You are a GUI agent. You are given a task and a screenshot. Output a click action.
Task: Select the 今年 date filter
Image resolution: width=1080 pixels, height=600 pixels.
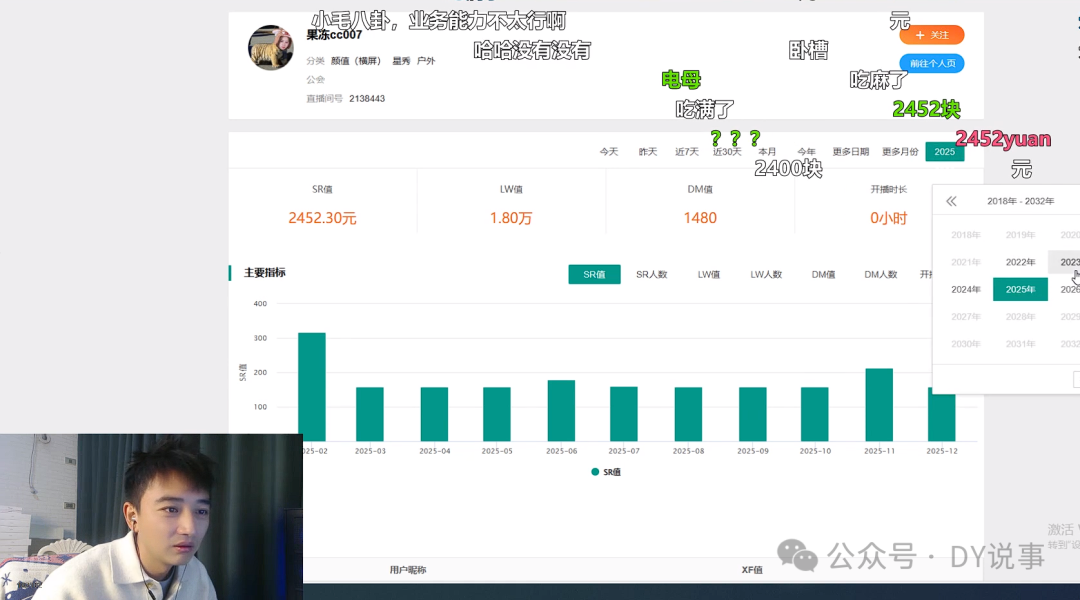pos(807,152)
